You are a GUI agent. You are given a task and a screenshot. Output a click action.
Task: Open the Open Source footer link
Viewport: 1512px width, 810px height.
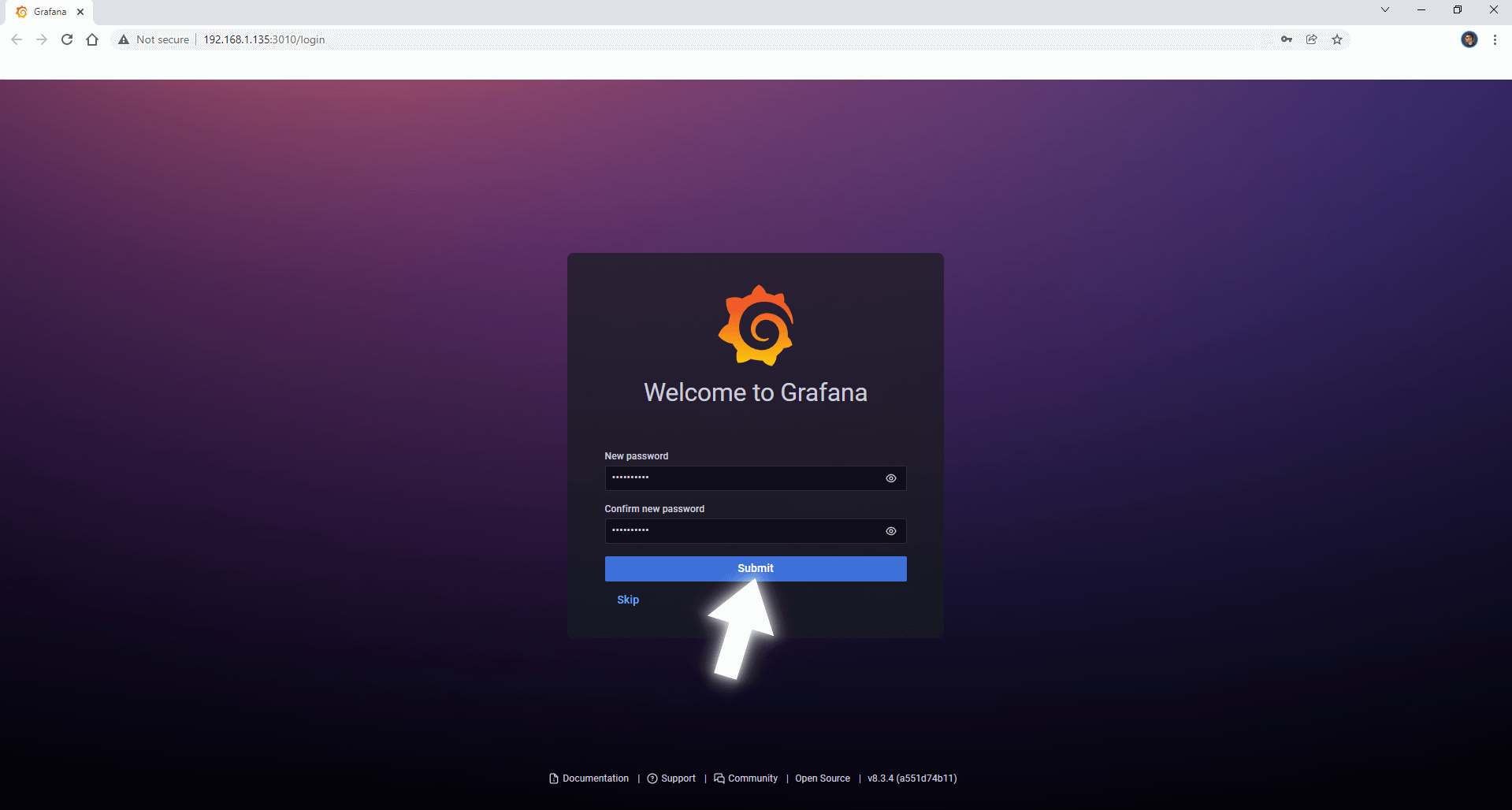pyautogui.click(x=823, y=778)
